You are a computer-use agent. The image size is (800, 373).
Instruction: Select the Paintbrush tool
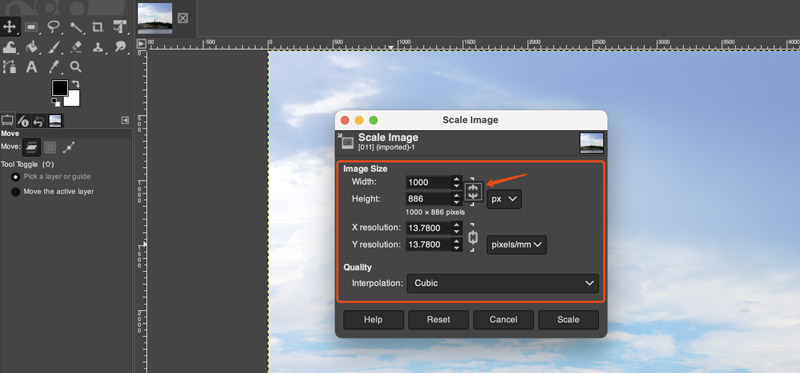(x=54, y=47)
